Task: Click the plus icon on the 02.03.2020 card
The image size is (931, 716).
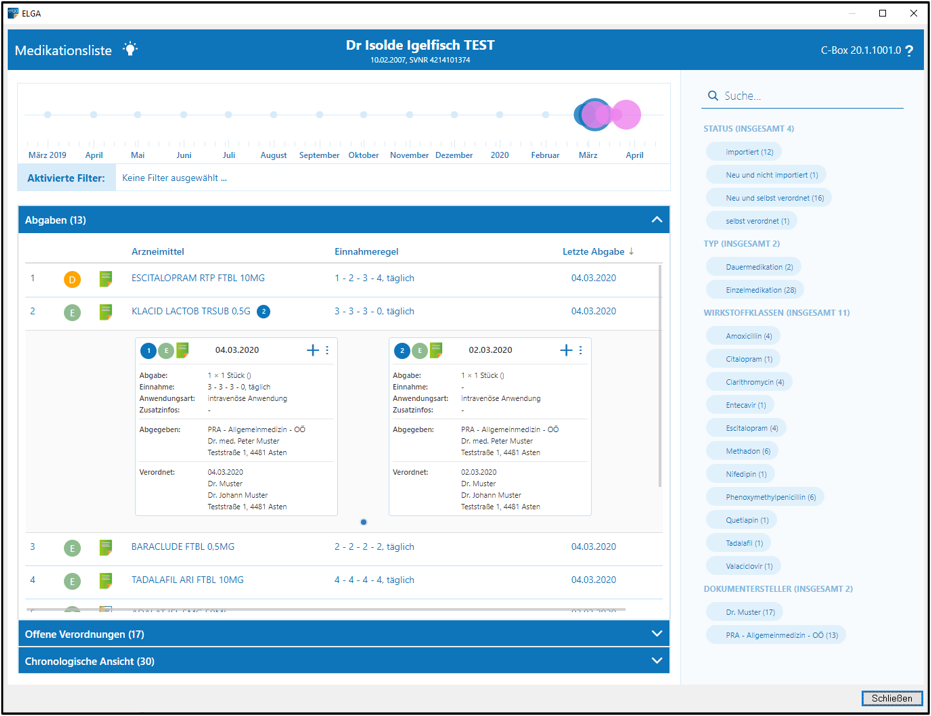Action: (x=566, y=350)
